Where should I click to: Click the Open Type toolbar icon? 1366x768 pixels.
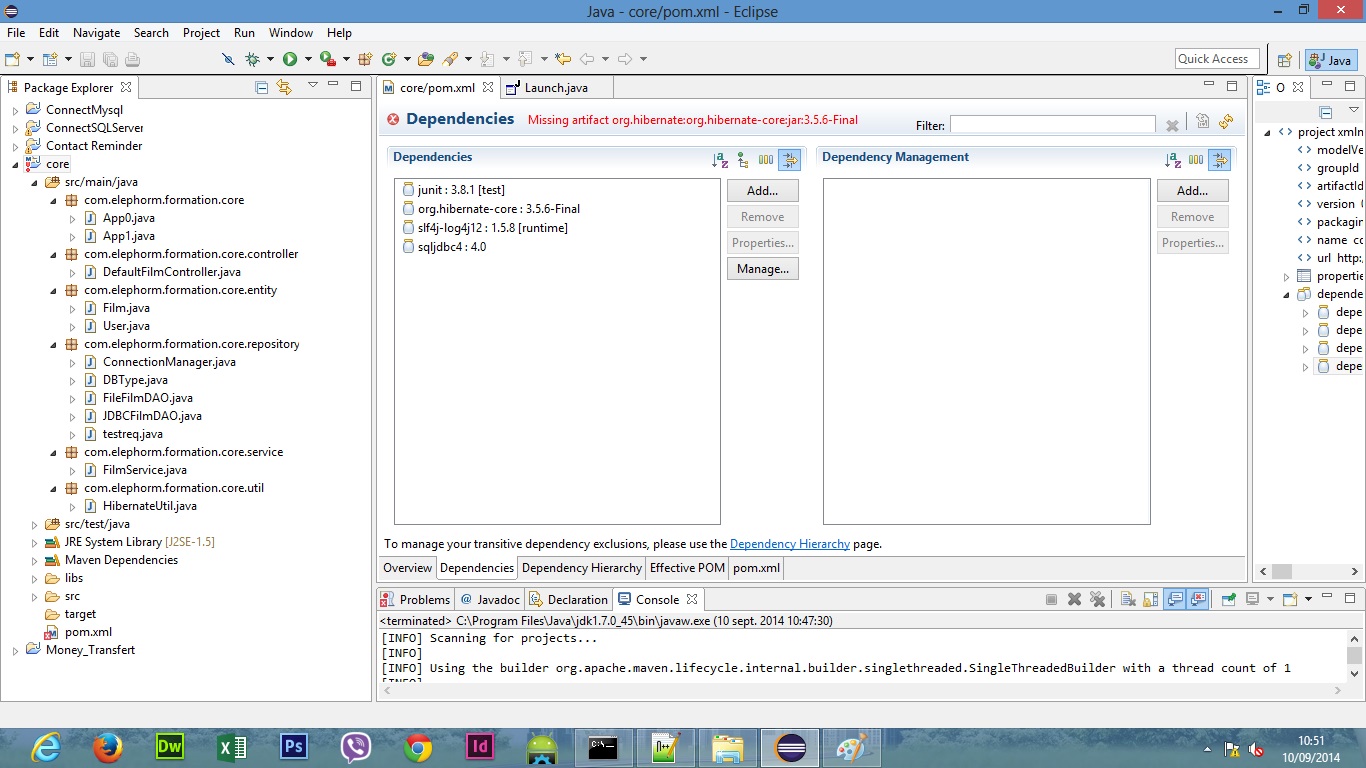426,59
